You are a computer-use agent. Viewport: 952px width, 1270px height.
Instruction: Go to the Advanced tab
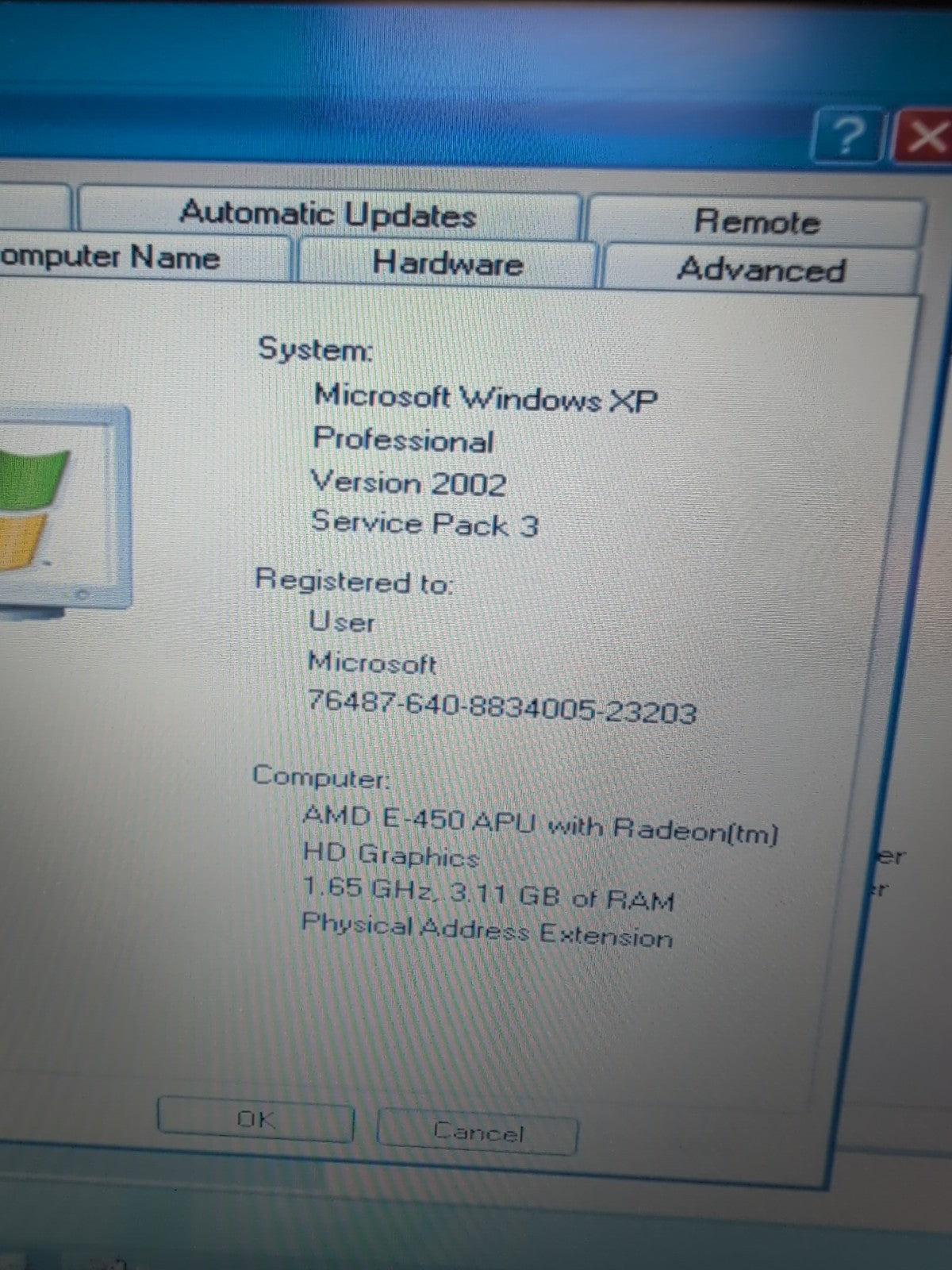tap(760, 270)
